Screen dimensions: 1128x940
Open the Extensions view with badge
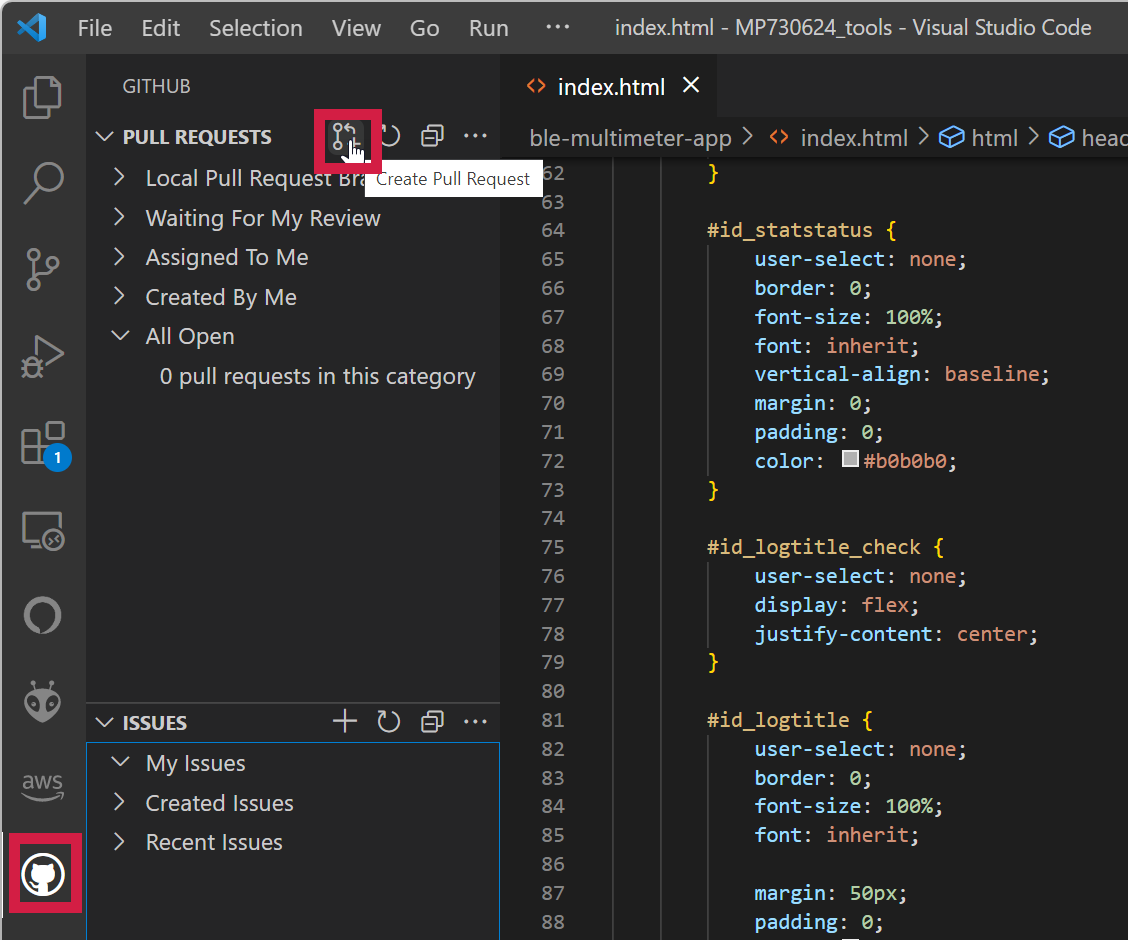(x=45, y=444)
